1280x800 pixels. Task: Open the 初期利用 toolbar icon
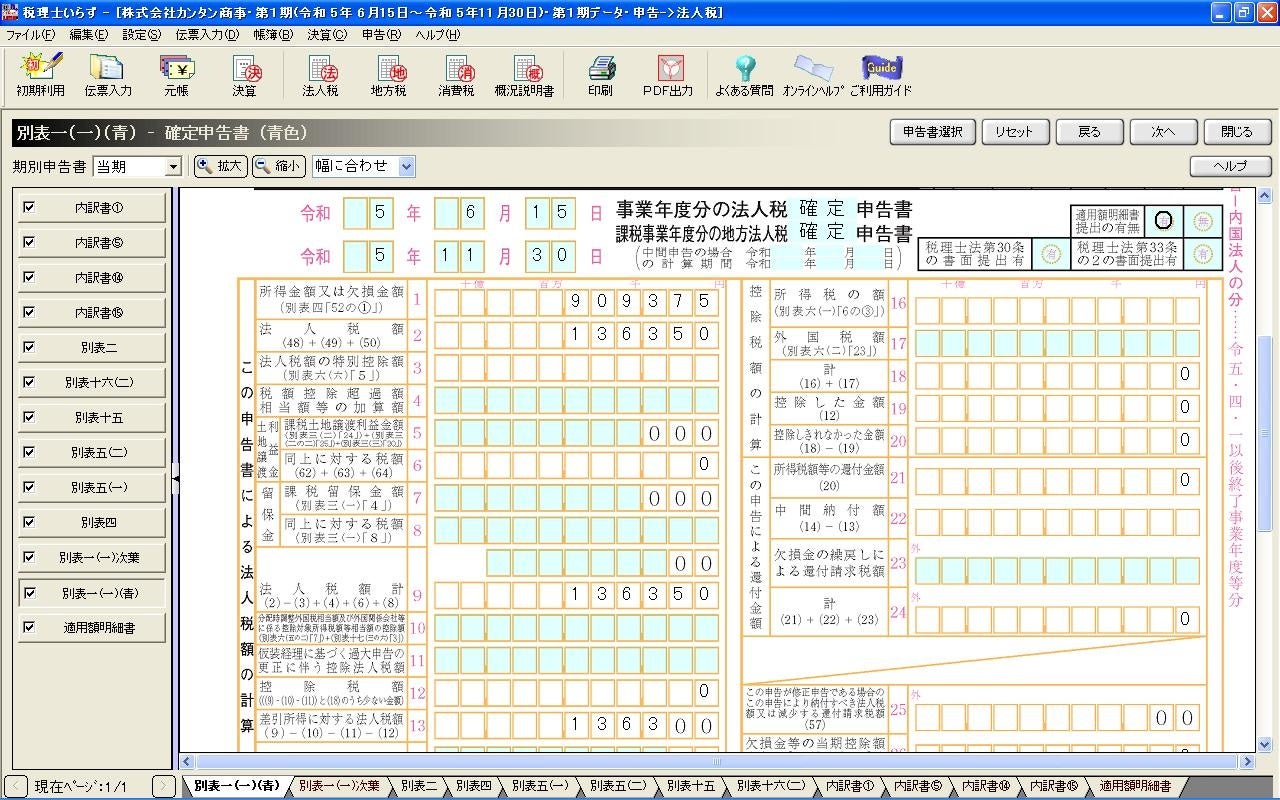click(x=40, y=75)
